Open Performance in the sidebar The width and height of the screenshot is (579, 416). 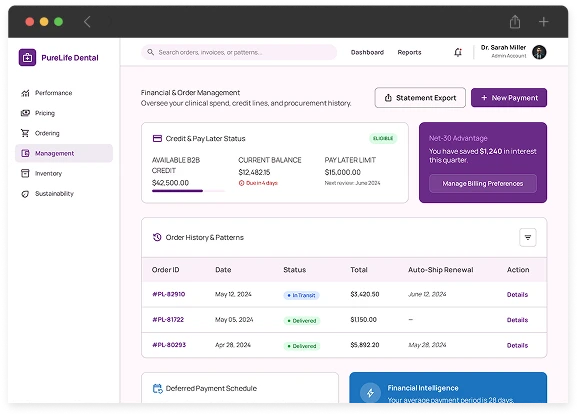[x=64, y=93]
